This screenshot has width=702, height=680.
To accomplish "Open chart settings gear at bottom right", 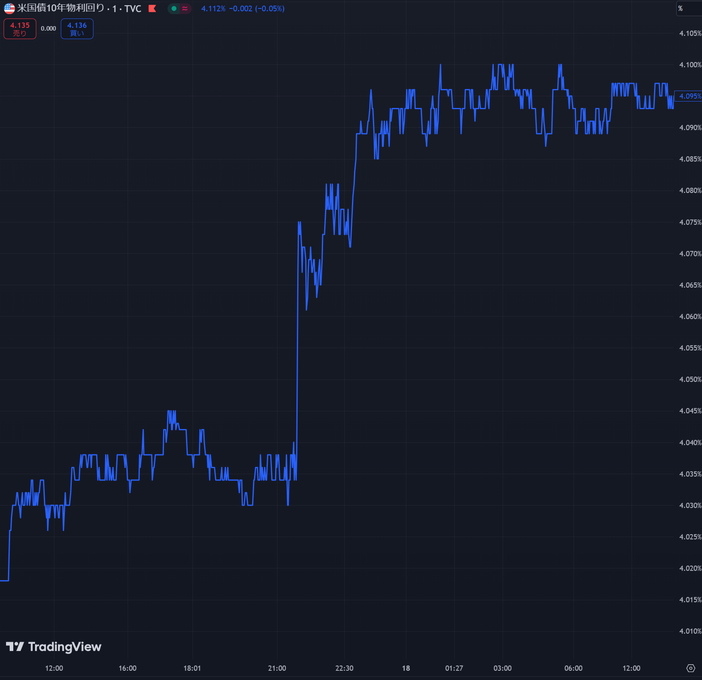I will (689, 667).
